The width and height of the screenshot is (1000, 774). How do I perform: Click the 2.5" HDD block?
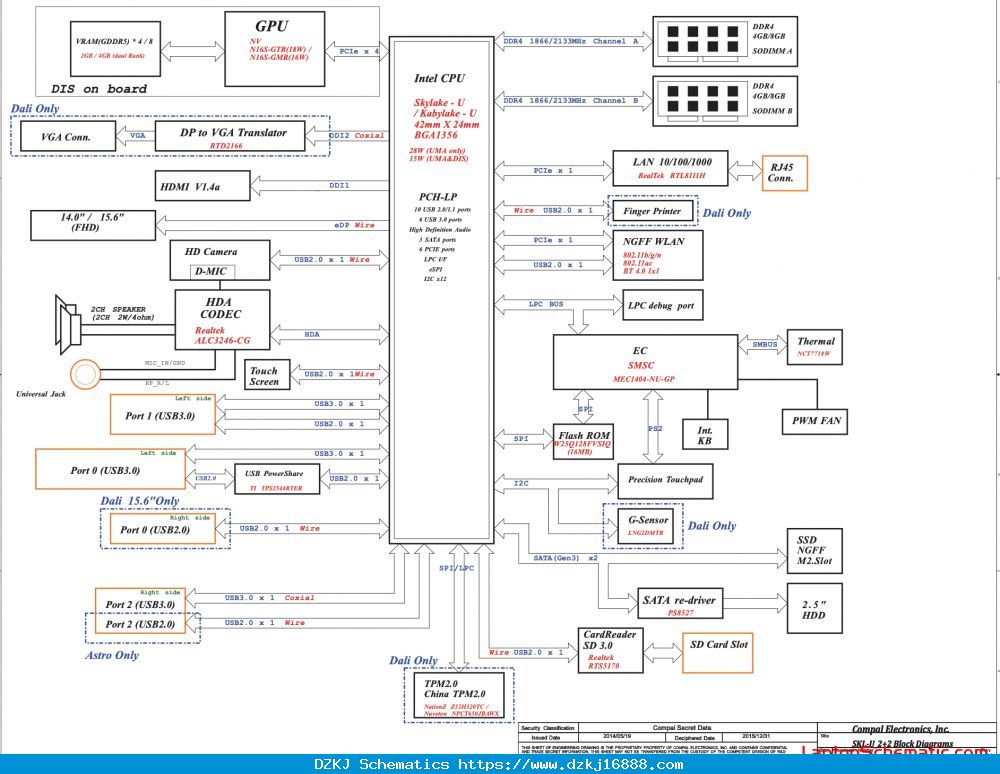coord(814,608)
